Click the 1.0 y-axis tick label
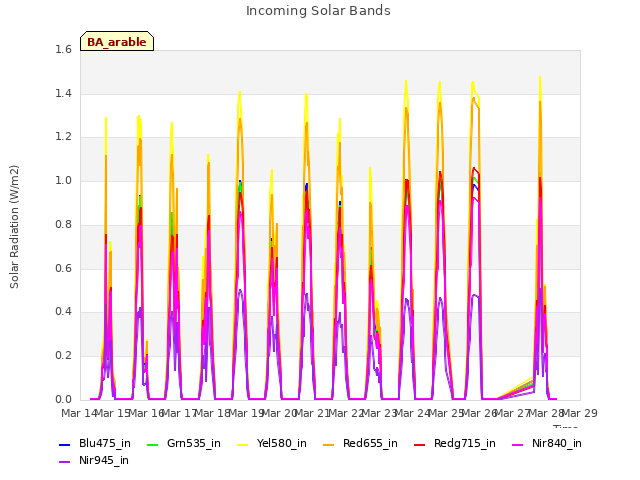This screenshot has height=480, width=640. click(63, 180)
